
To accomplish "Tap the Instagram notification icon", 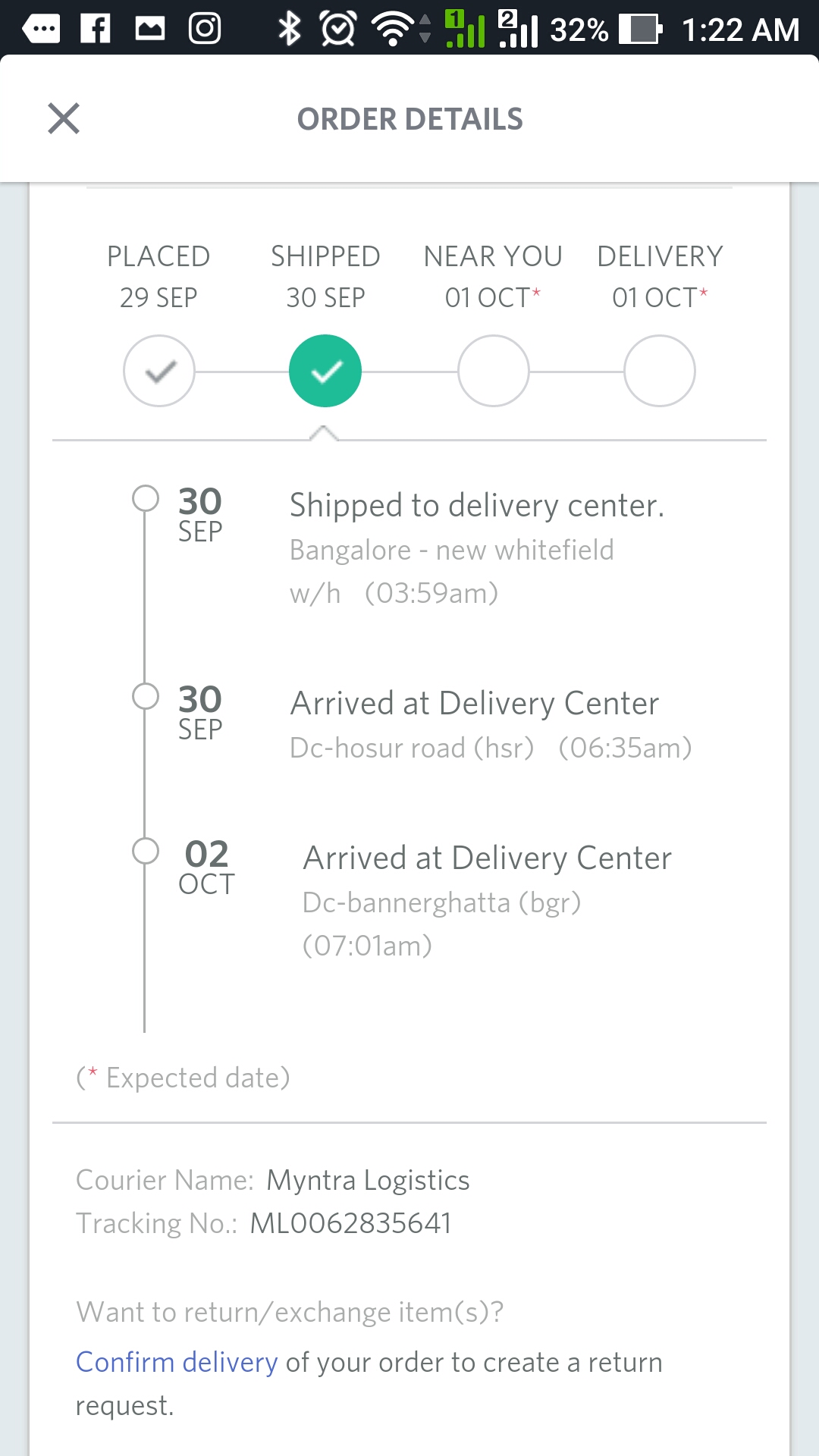I will [x=205, y=29].
